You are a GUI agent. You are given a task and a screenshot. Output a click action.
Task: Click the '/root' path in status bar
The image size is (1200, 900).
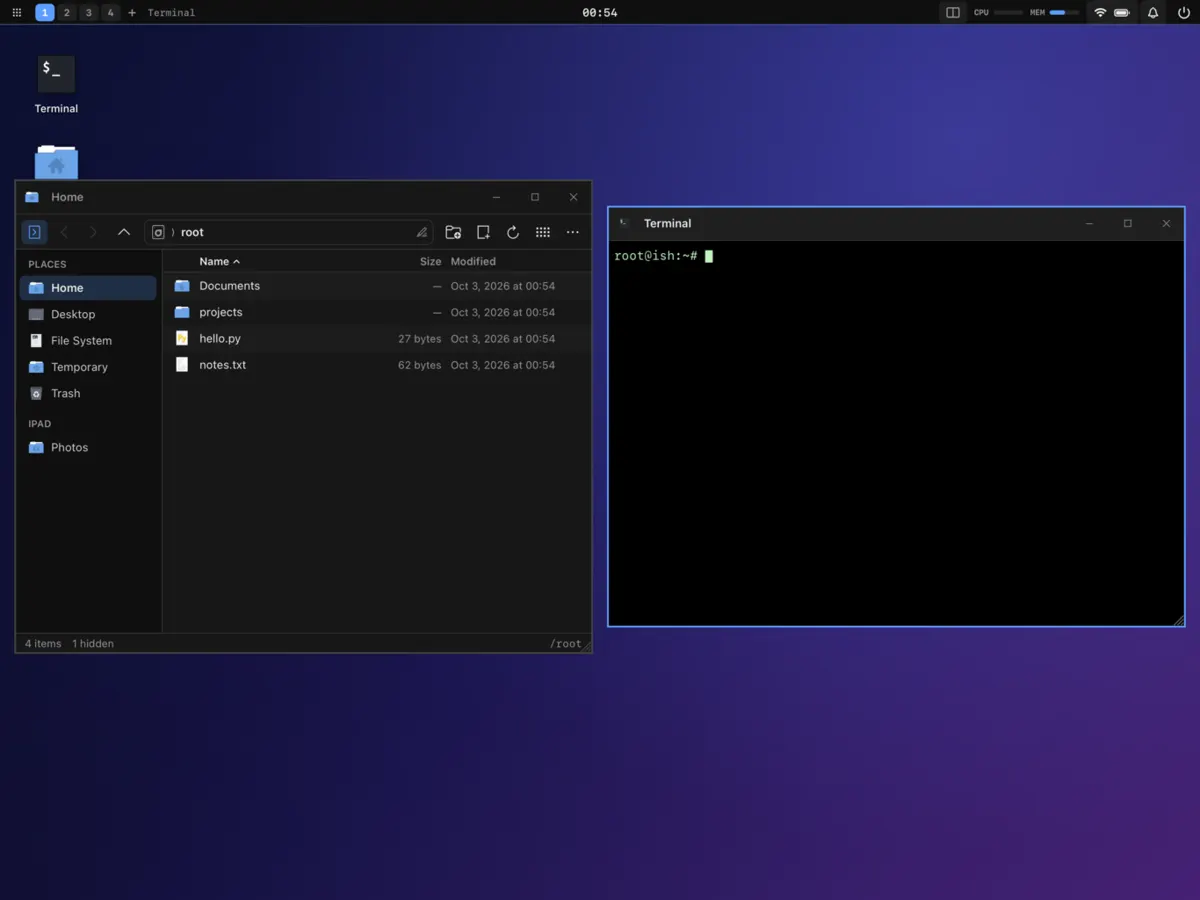(566, 644)
